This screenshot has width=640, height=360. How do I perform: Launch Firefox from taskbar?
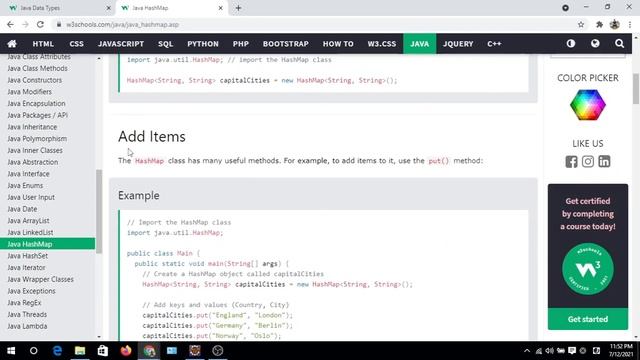pos(126,351)
